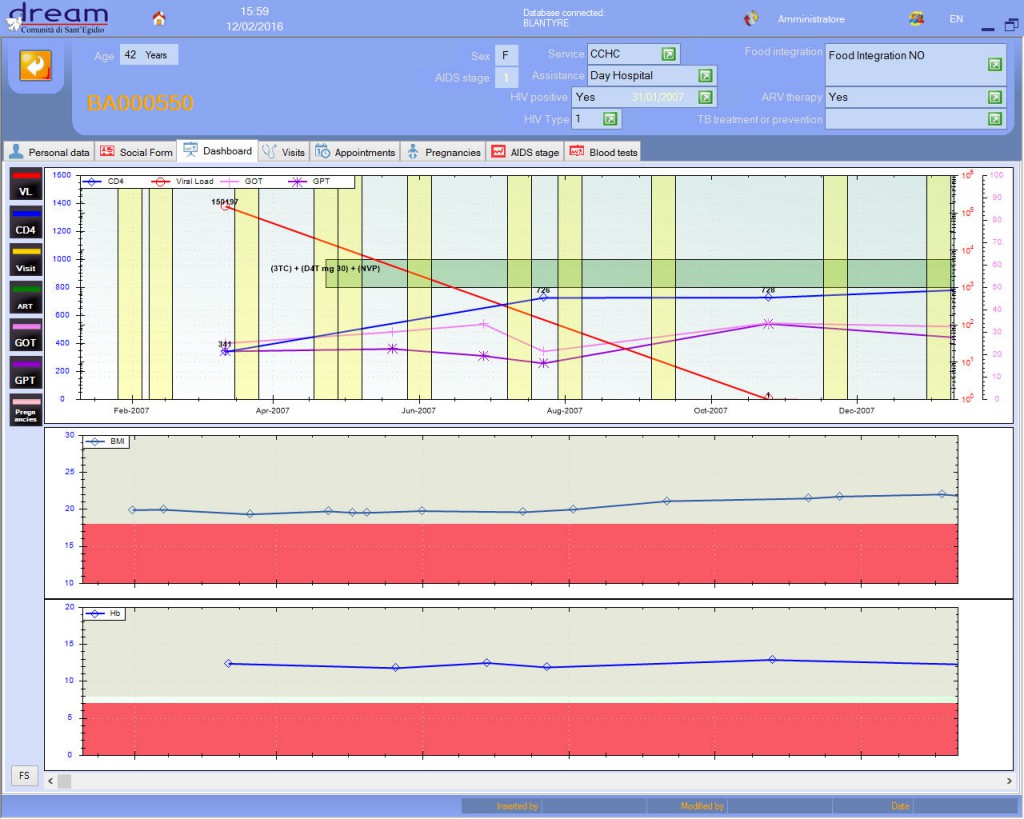Click the language flag icon near EN
Screen dimensions: 1024x819
916,17
